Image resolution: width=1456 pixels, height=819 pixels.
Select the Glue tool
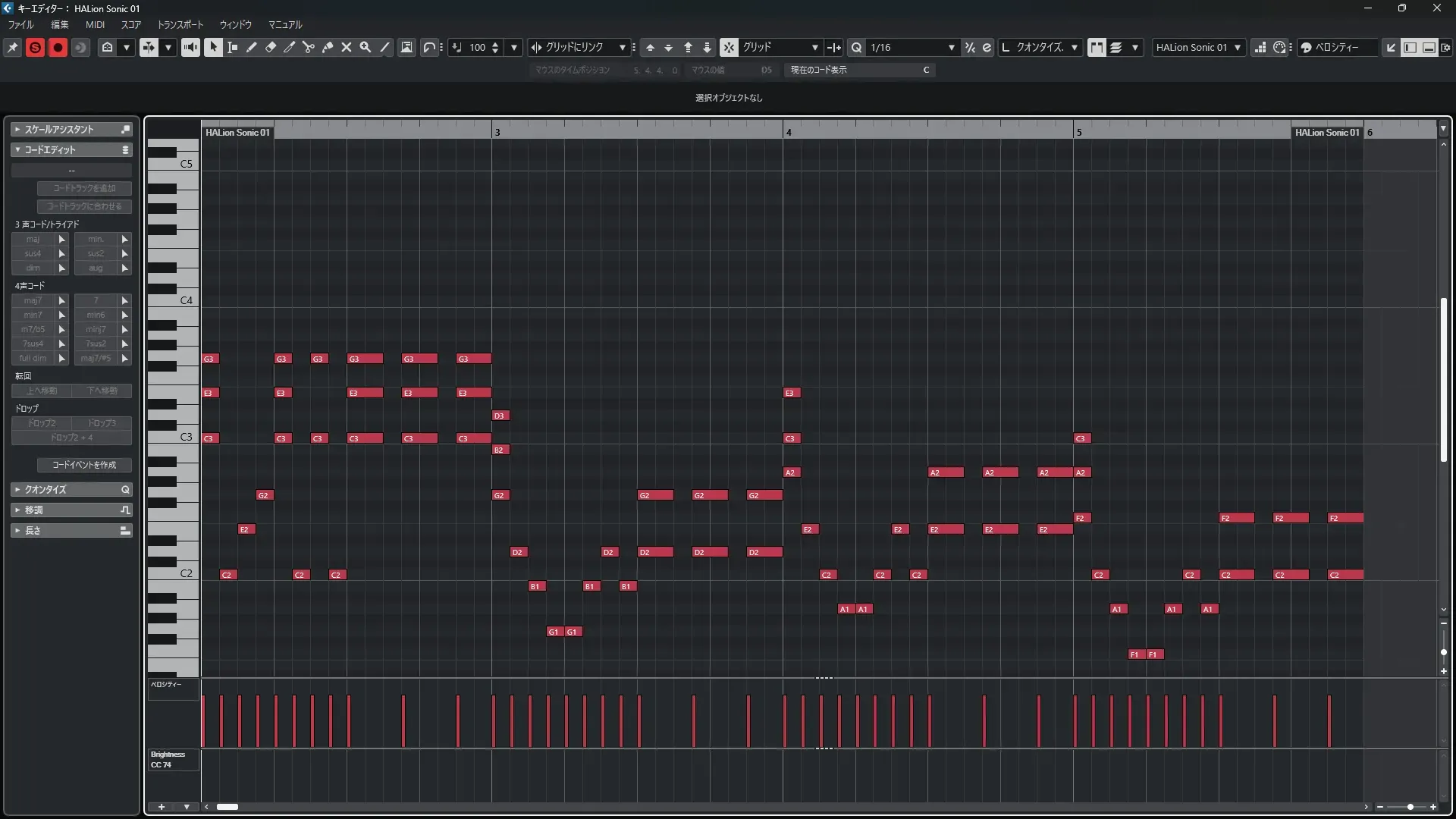pos(327,47)
